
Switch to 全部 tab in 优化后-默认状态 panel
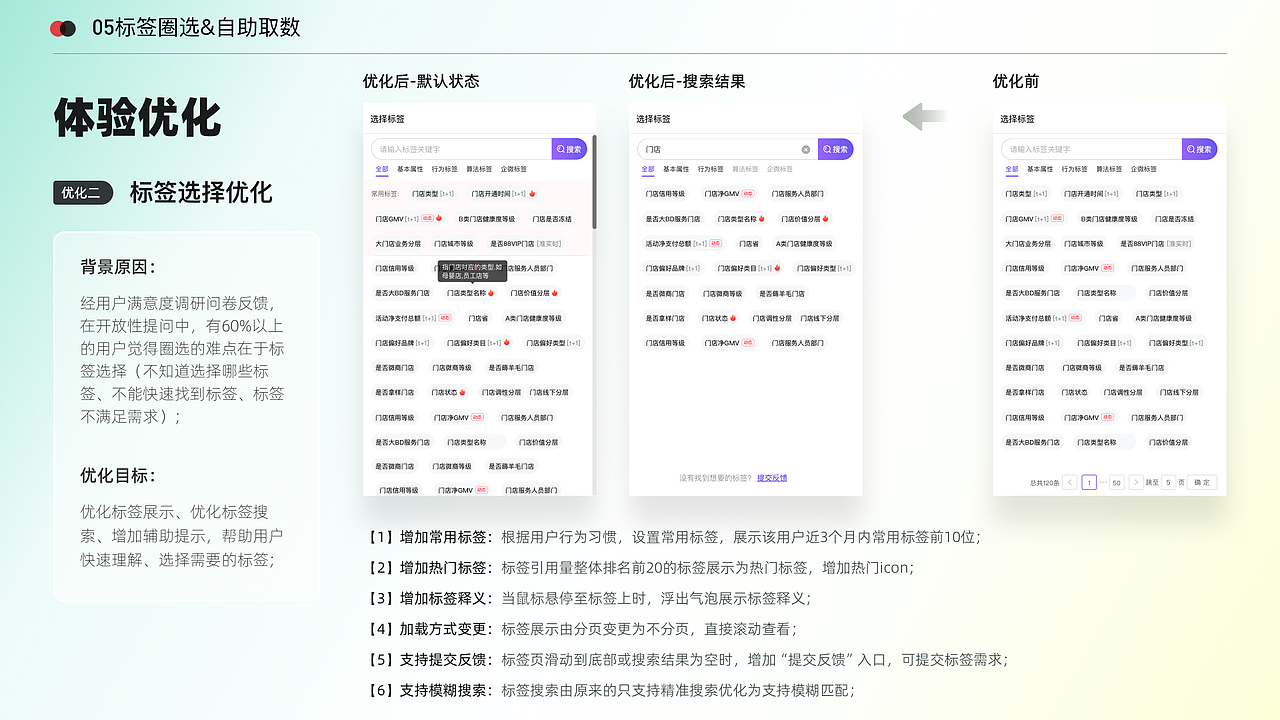(382, 169)
